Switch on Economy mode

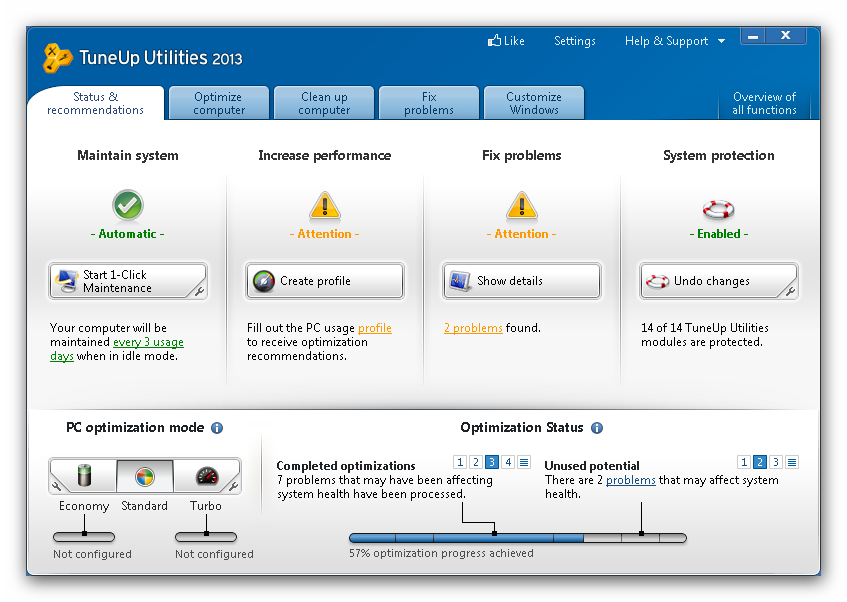point(85,476)
